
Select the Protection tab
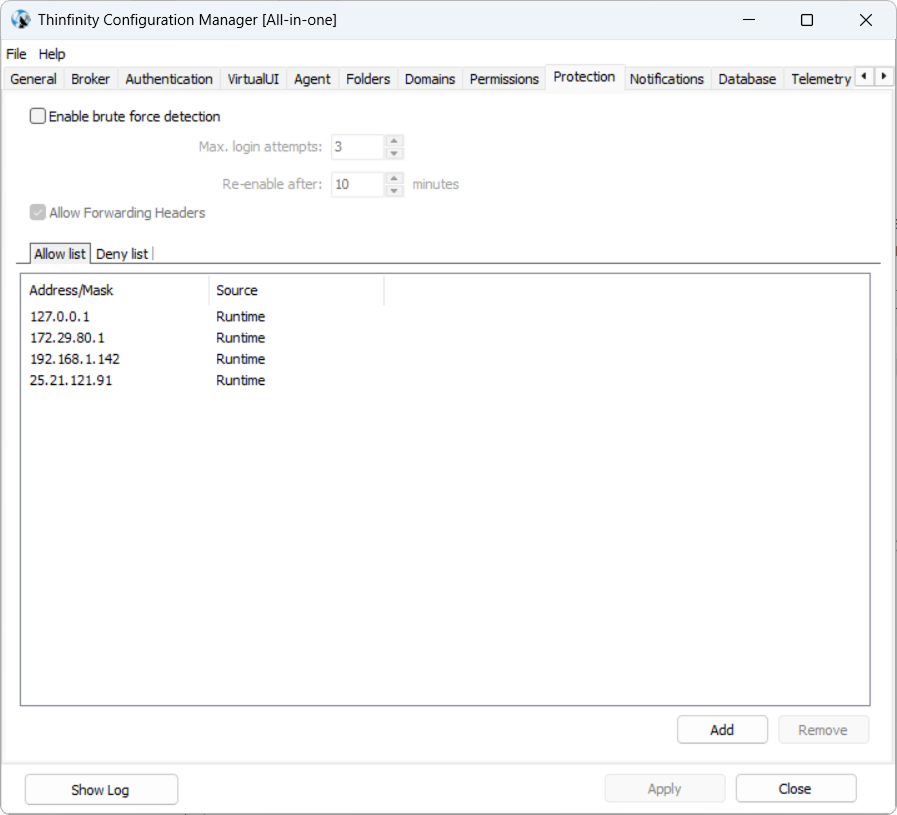click(x=584, y=77)
